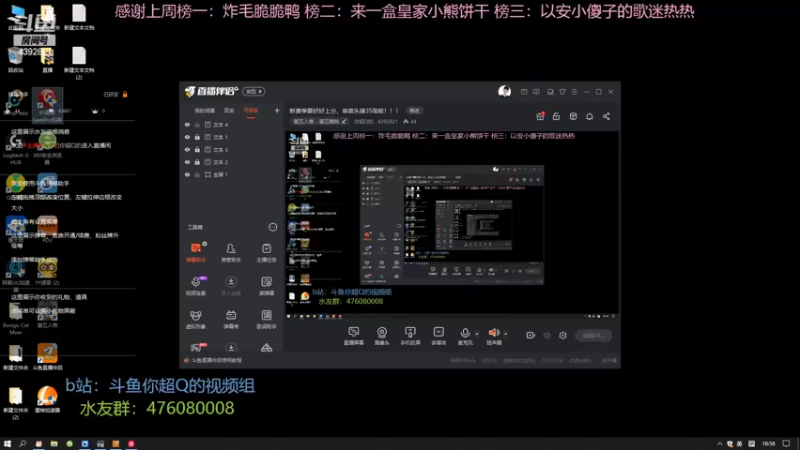This screenshot has width=800, height=450.
Task: Open the 房管助手 tool
Action: click(x=231, y=252)
